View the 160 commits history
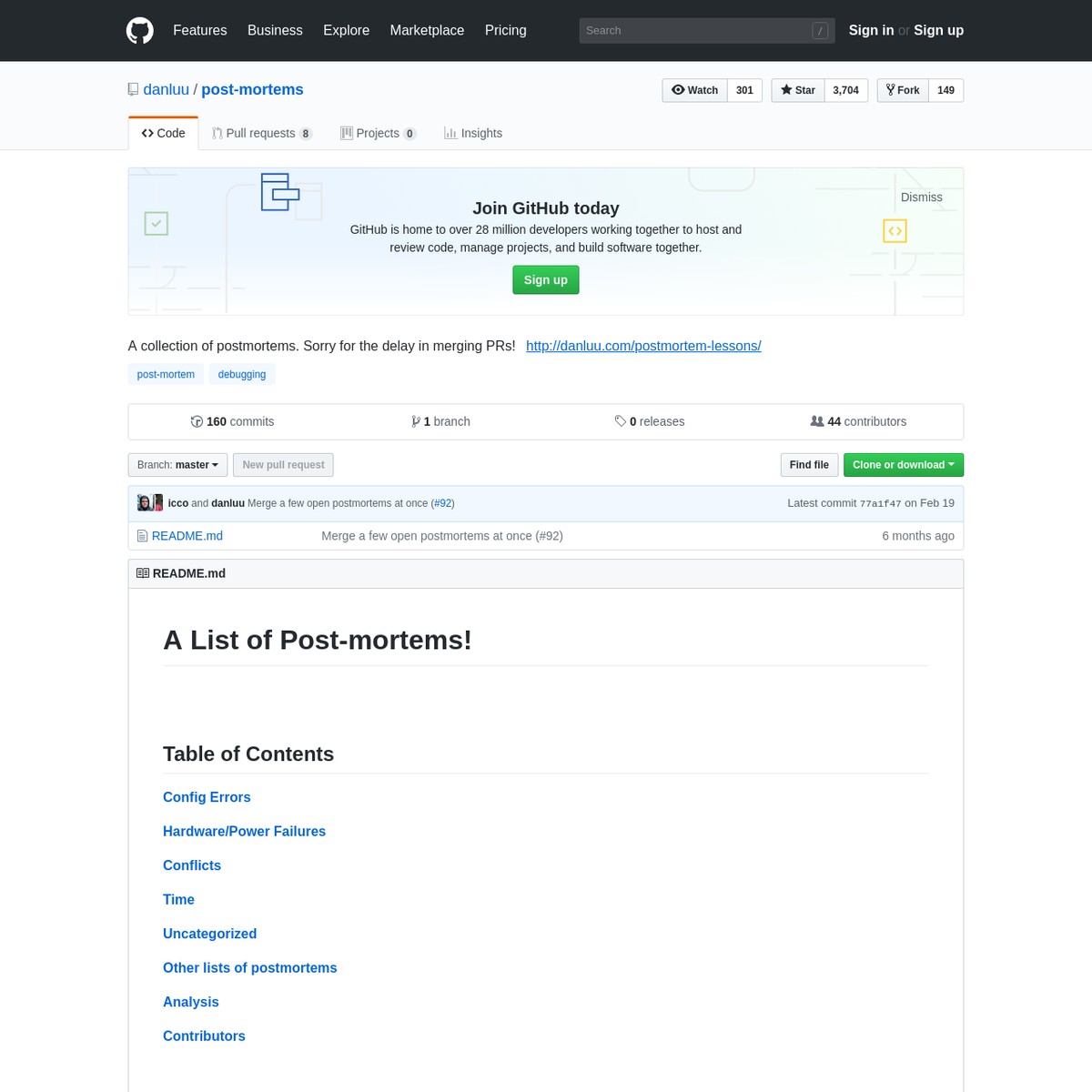The height and width of the screenshot is (1092, 1092). [232, 421]
